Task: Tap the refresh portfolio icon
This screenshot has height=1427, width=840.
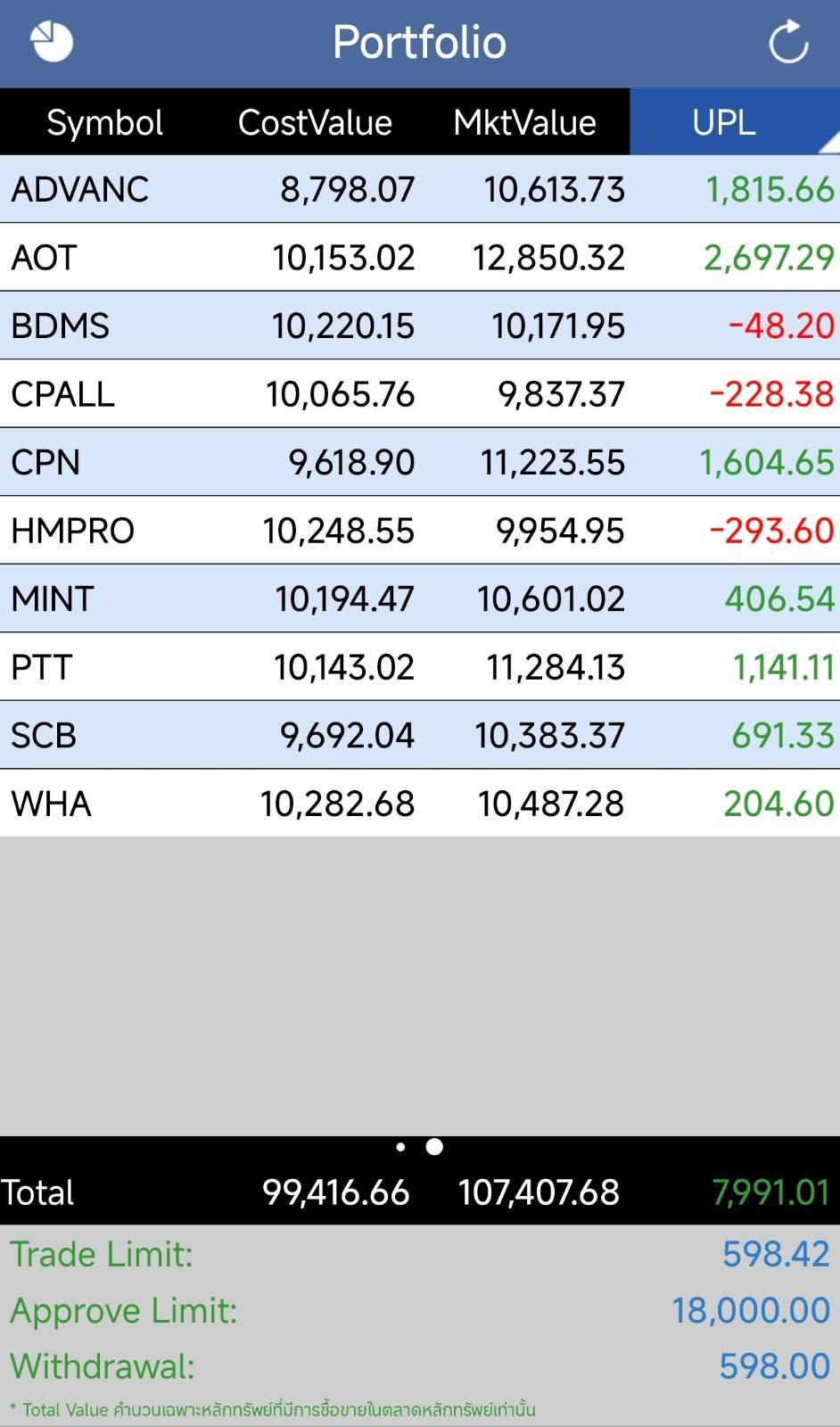Action: pos(788,42)
